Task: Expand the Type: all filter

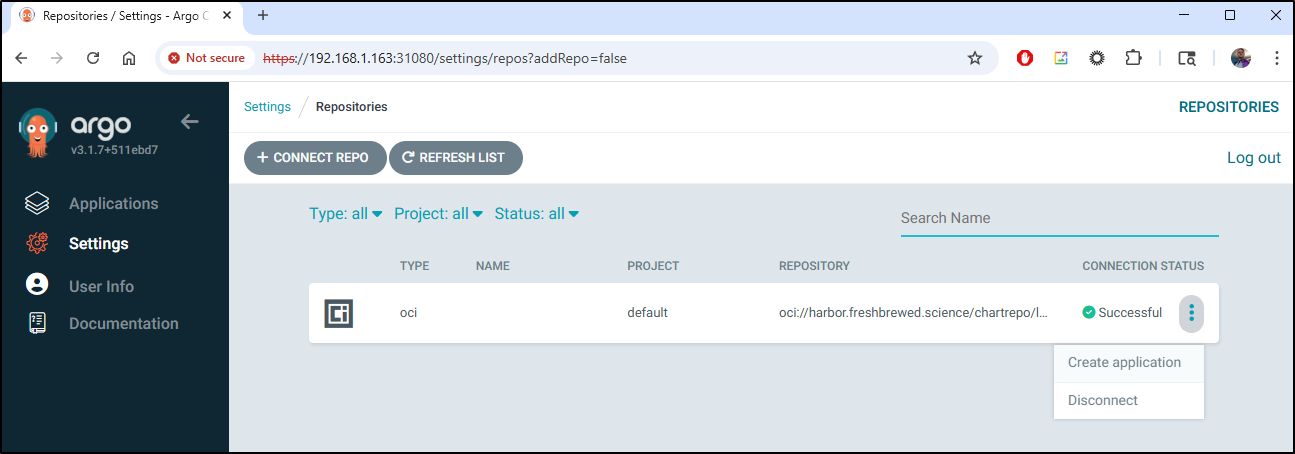Action: pos(345,214)
